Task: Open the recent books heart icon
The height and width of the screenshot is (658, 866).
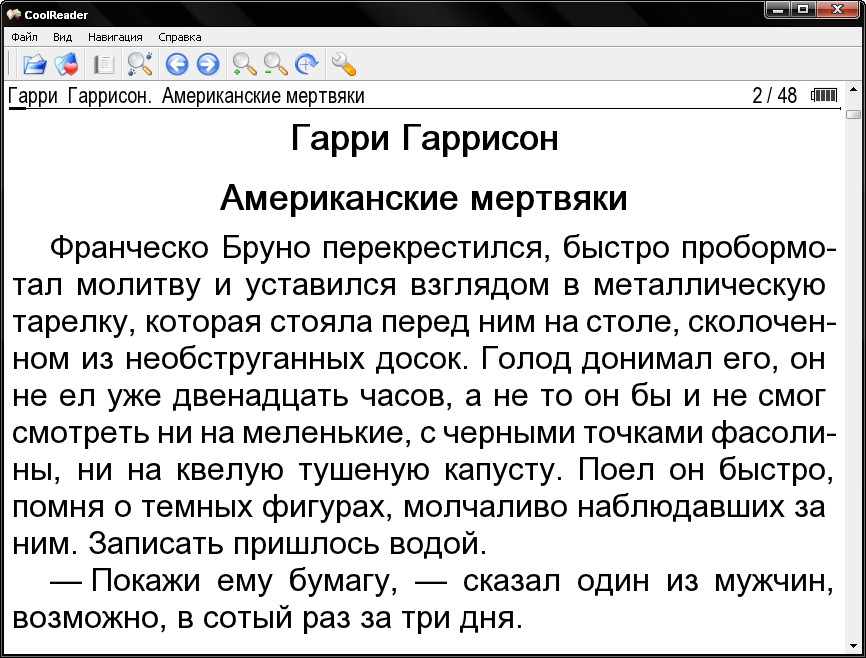Action: coord(67,64)
